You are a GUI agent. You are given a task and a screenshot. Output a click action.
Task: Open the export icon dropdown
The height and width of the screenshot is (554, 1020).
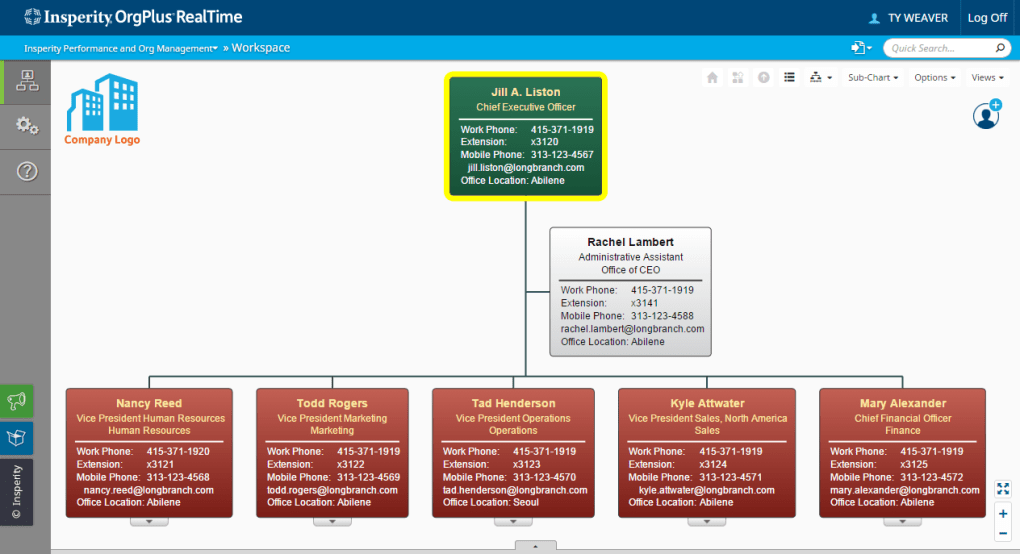point(861,48)
